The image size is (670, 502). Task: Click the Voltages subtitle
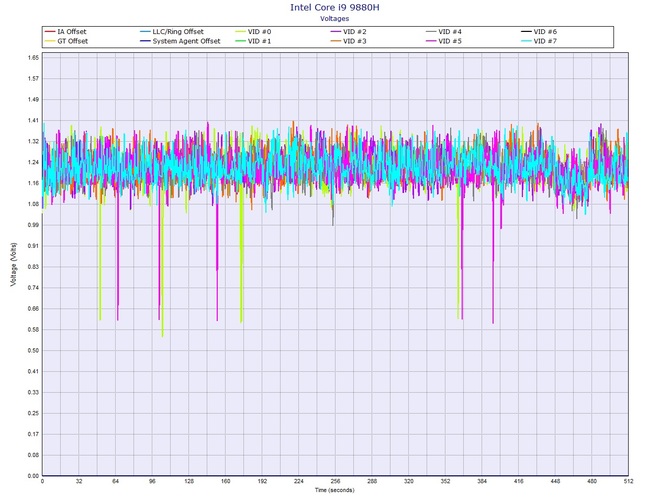[335, 19]
